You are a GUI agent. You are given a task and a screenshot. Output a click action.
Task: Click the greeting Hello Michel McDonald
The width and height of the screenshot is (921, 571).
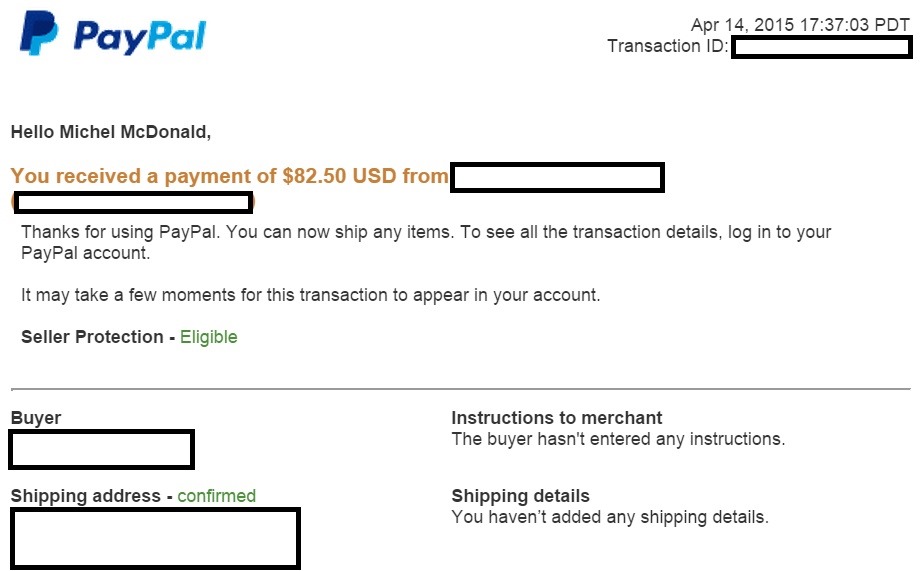pyautogui.click(x=111, y=132)
